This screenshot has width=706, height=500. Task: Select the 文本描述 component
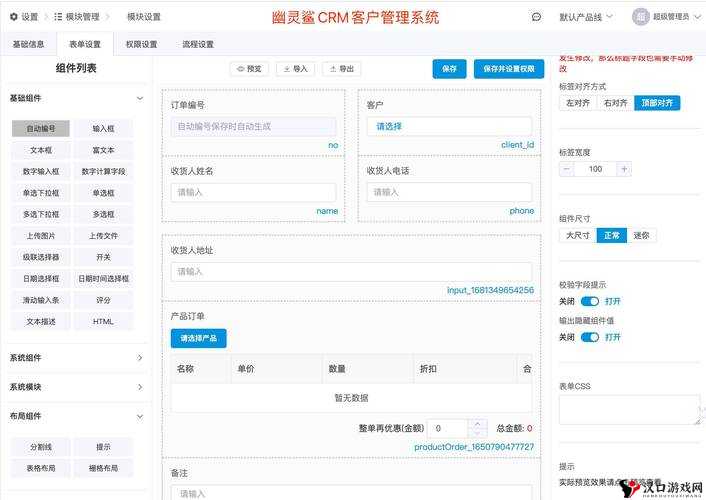point(41,322)
